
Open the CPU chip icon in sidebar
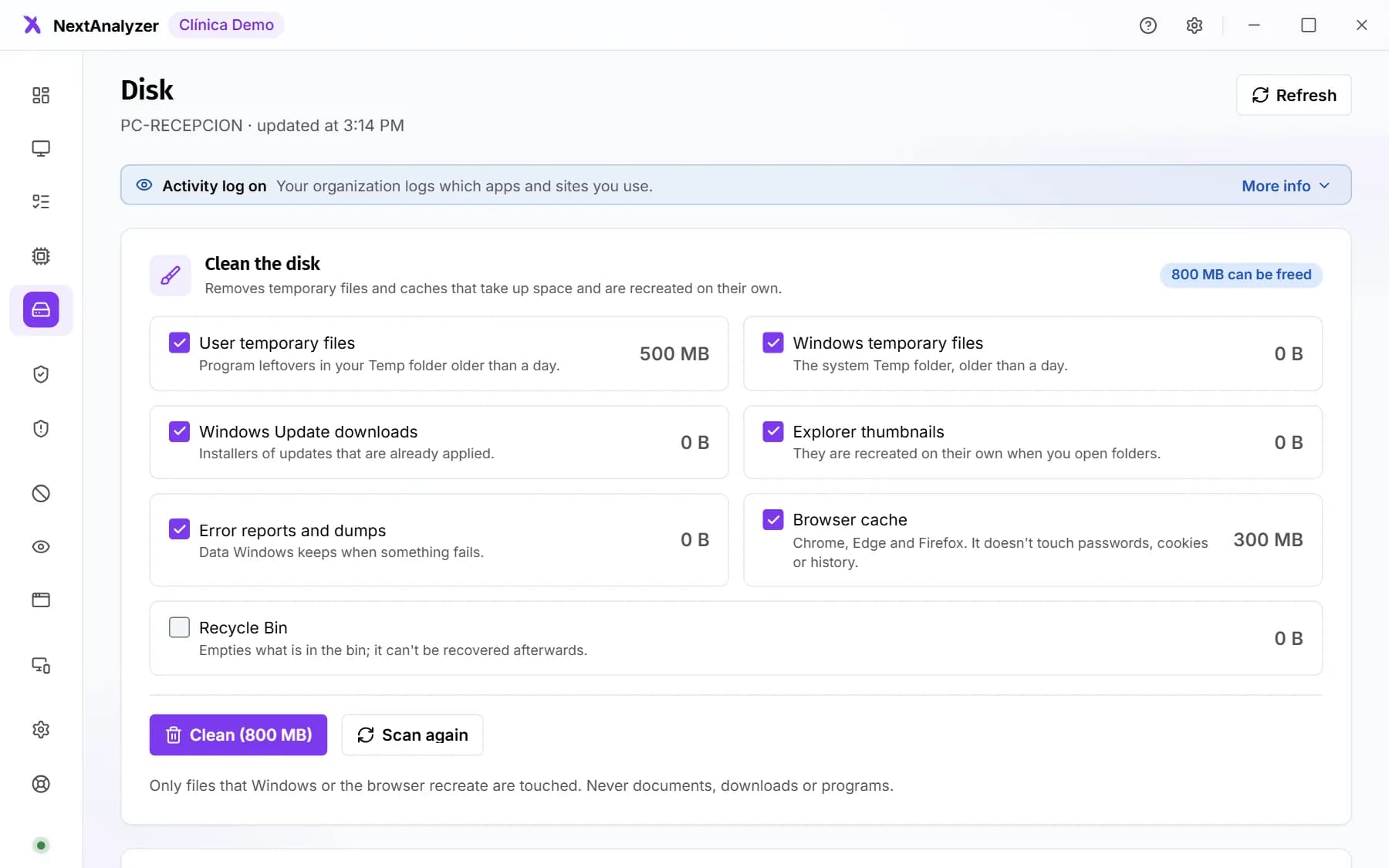click(41, 256)
